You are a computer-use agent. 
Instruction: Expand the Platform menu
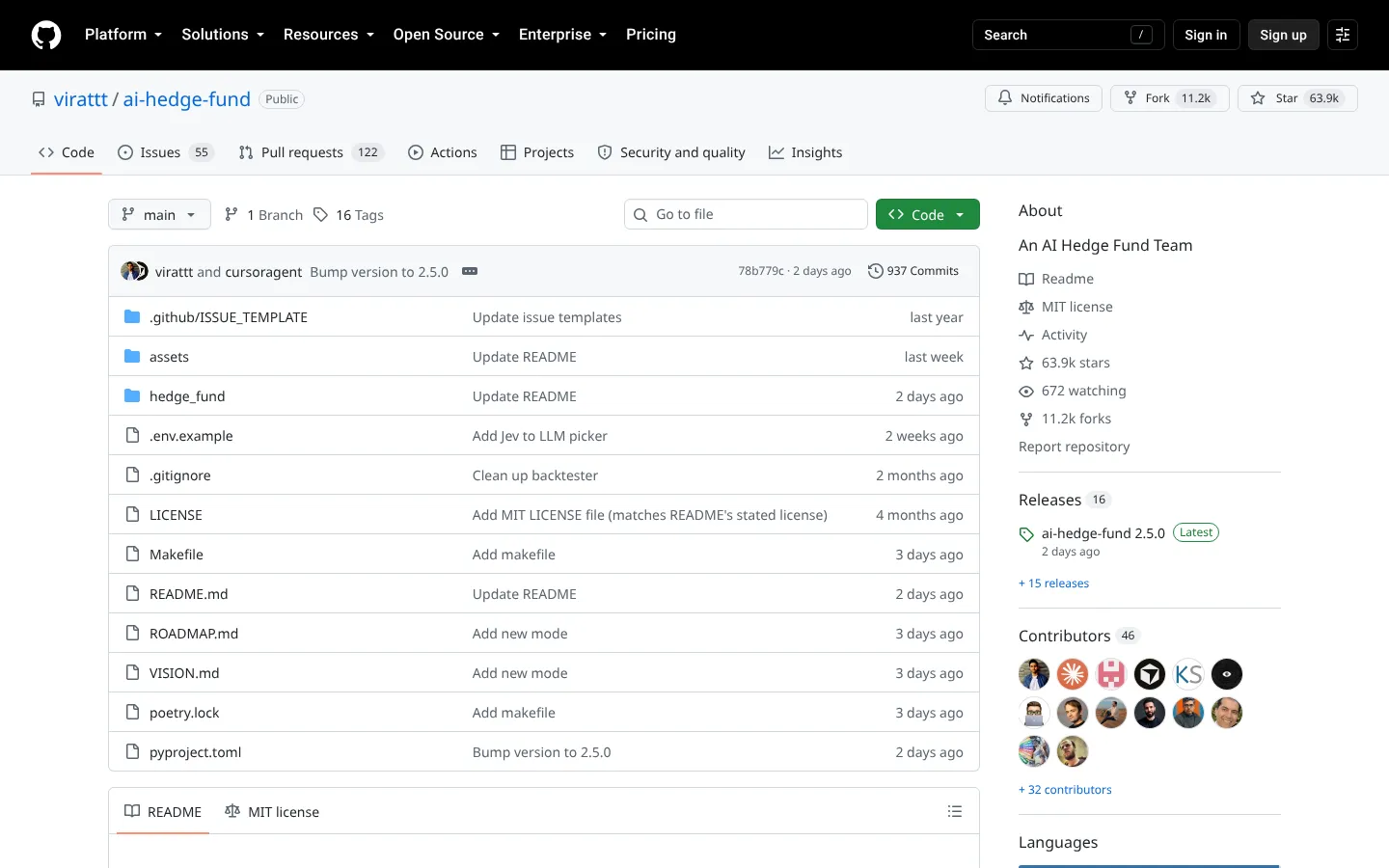tap(123, 35)
